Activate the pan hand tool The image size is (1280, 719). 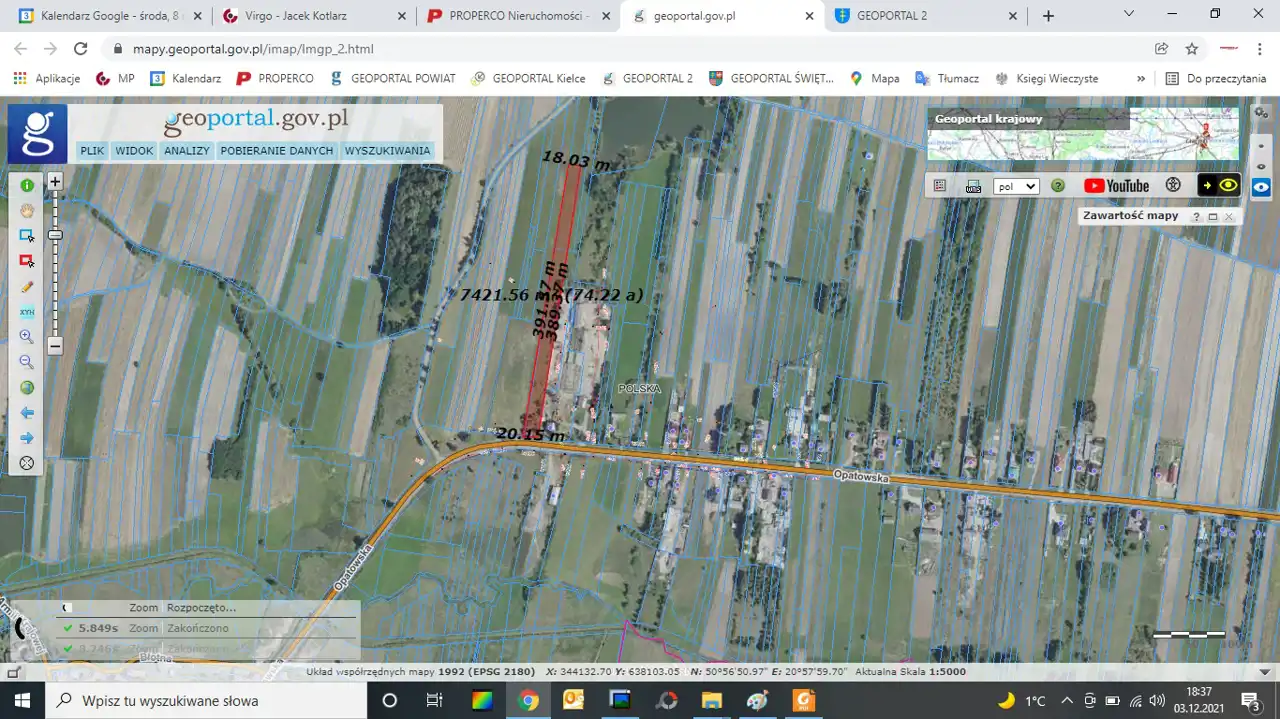27,210
